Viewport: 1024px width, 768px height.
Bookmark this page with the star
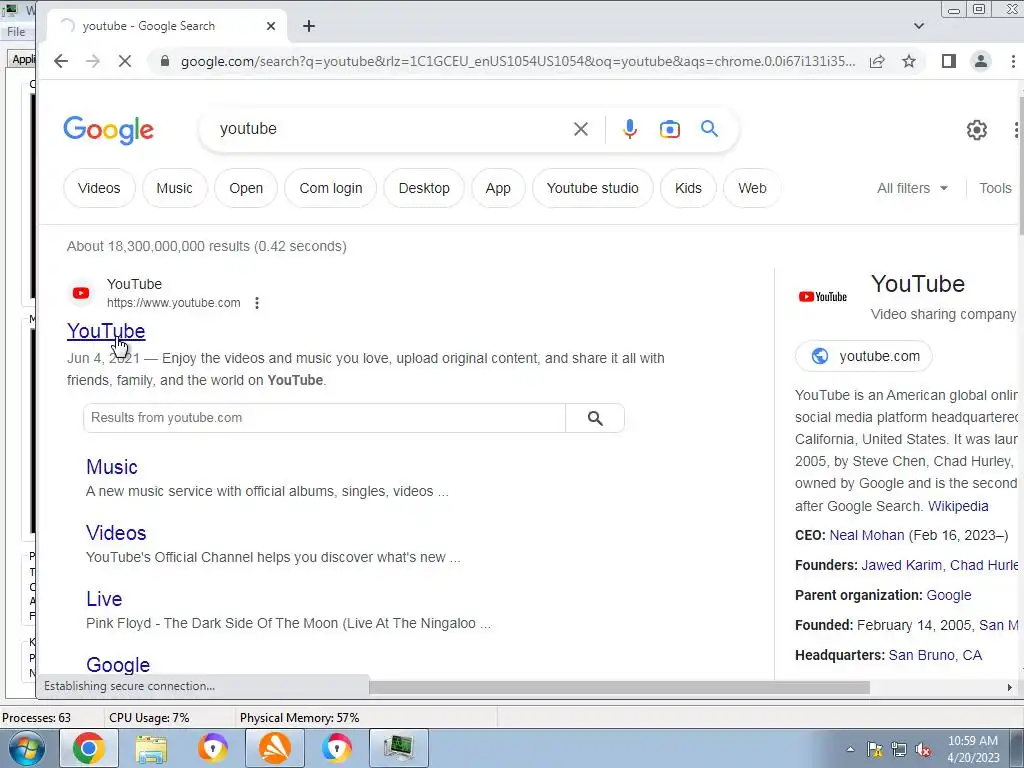coord(908,61)
